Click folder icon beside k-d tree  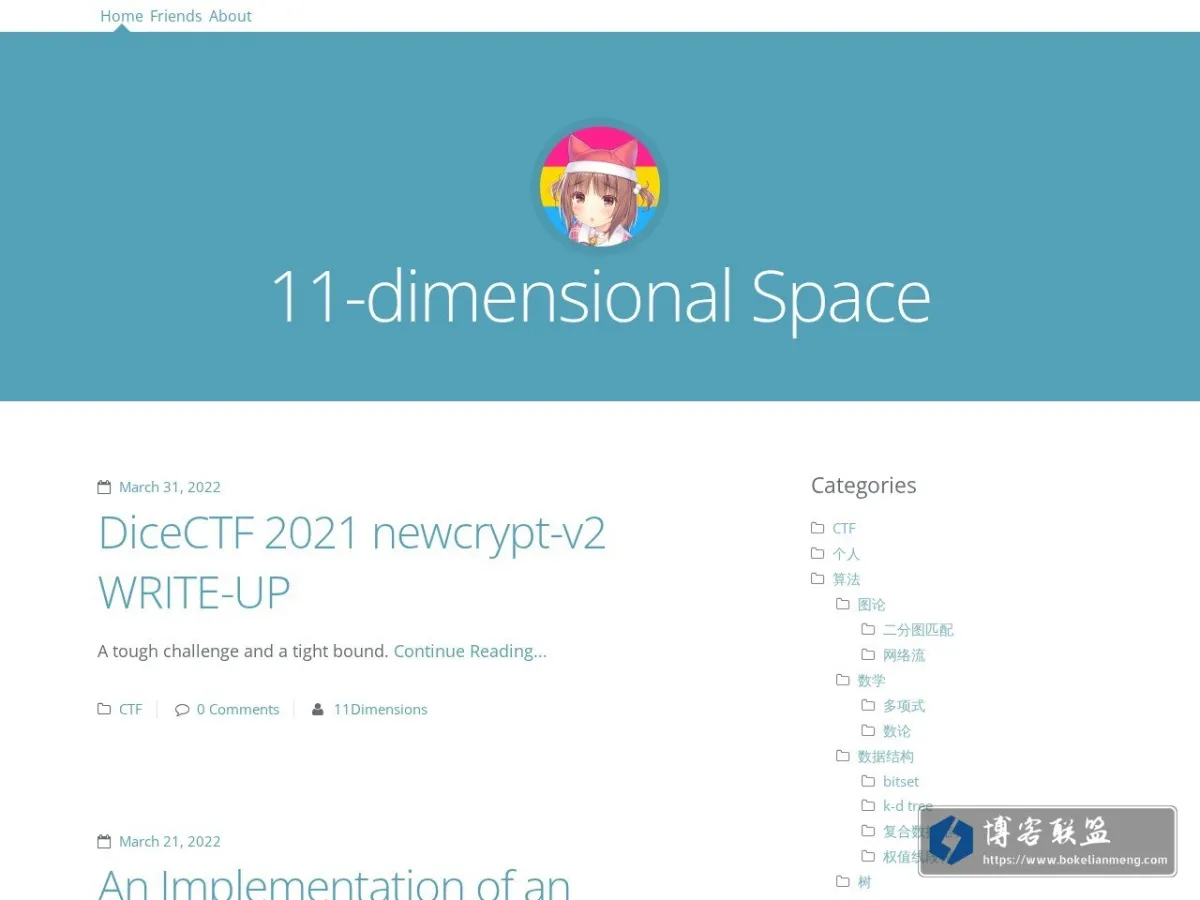tap(868, 805)
